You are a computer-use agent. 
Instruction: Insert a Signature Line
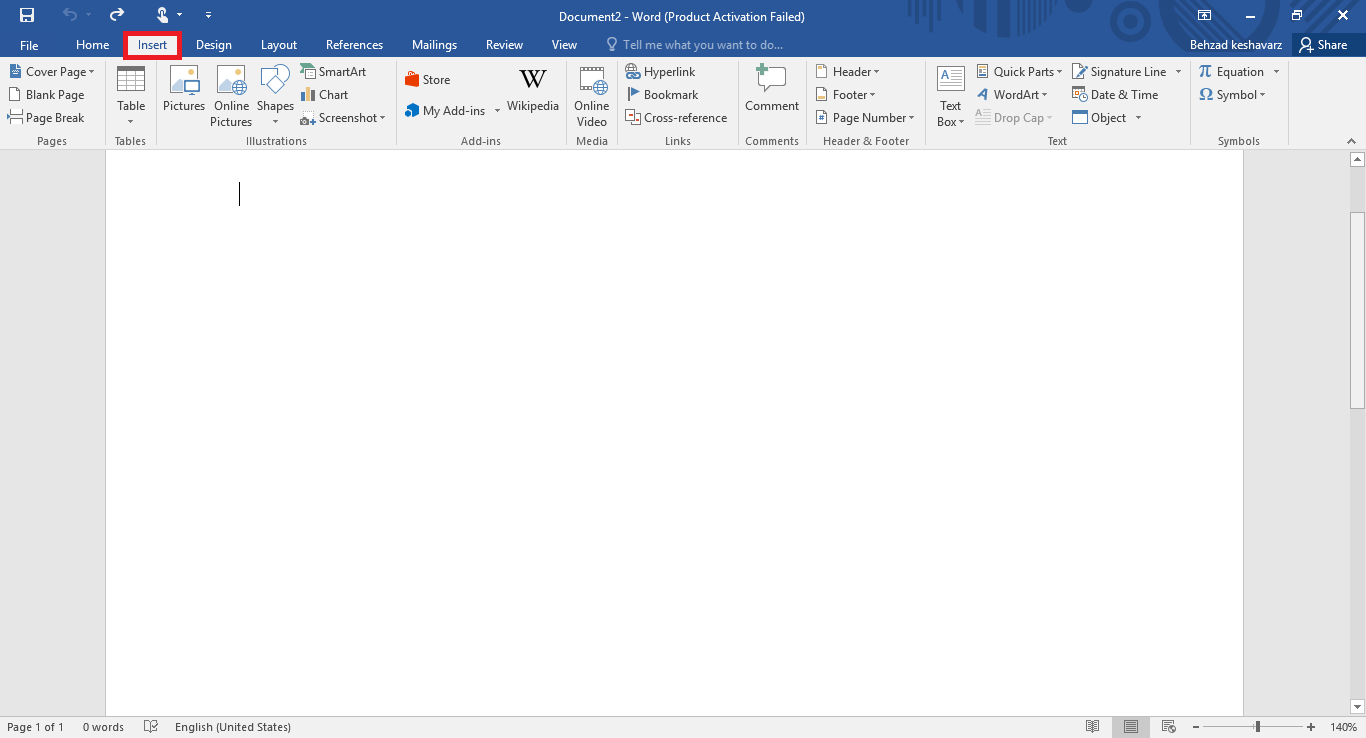[1120, 72]
